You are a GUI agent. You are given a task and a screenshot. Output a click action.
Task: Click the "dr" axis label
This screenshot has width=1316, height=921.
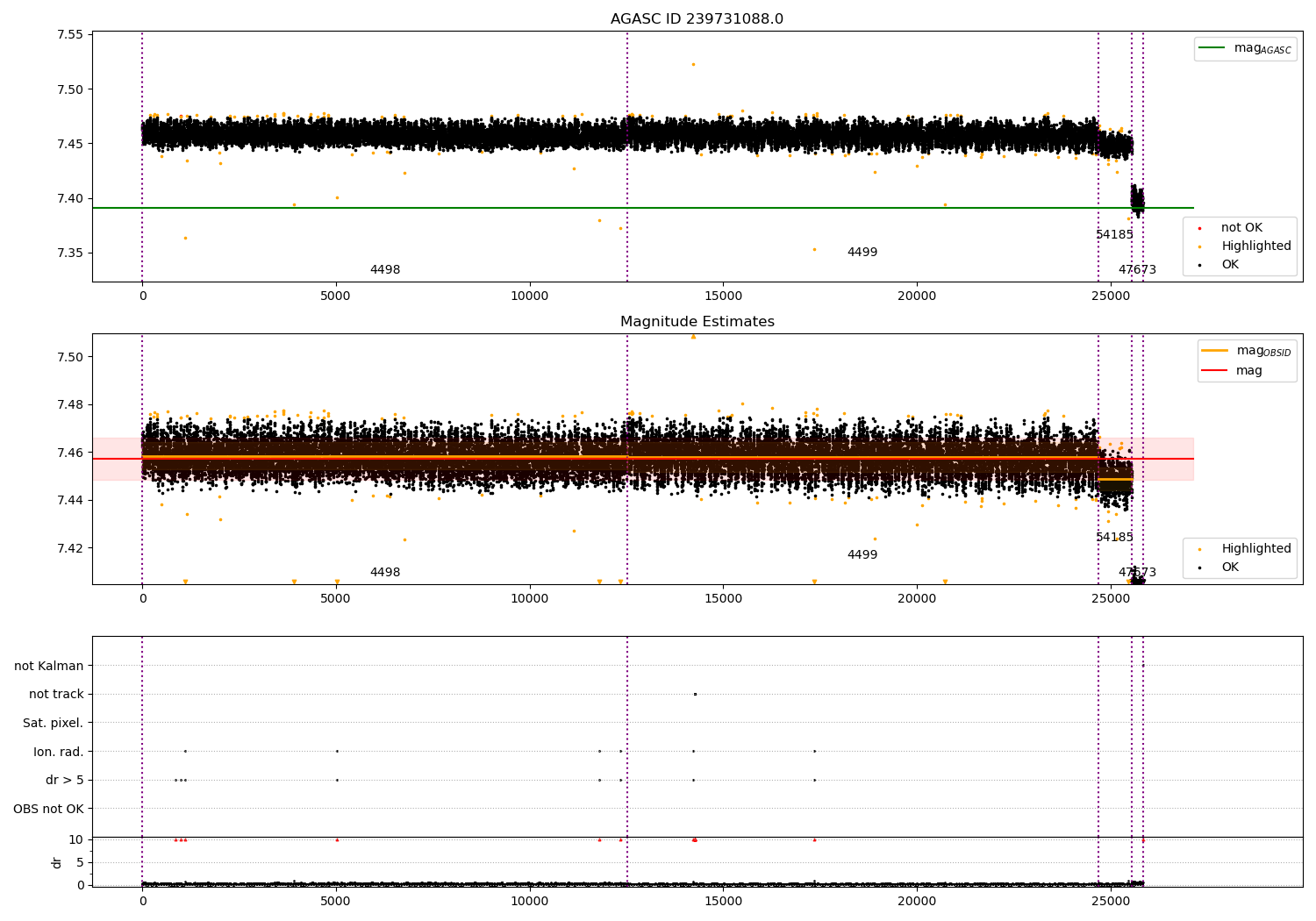pyautogui.click(x=57, y=862)
